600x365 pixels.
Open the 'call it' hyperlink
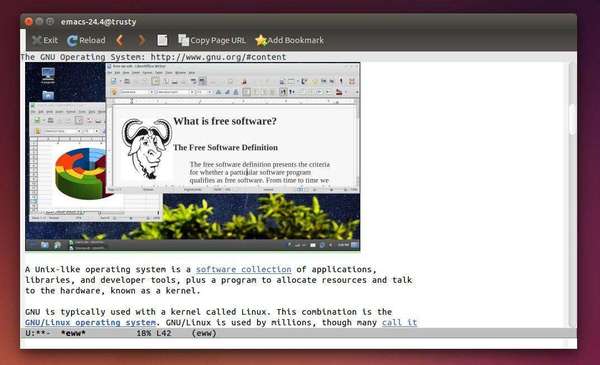tap(399, 323)
